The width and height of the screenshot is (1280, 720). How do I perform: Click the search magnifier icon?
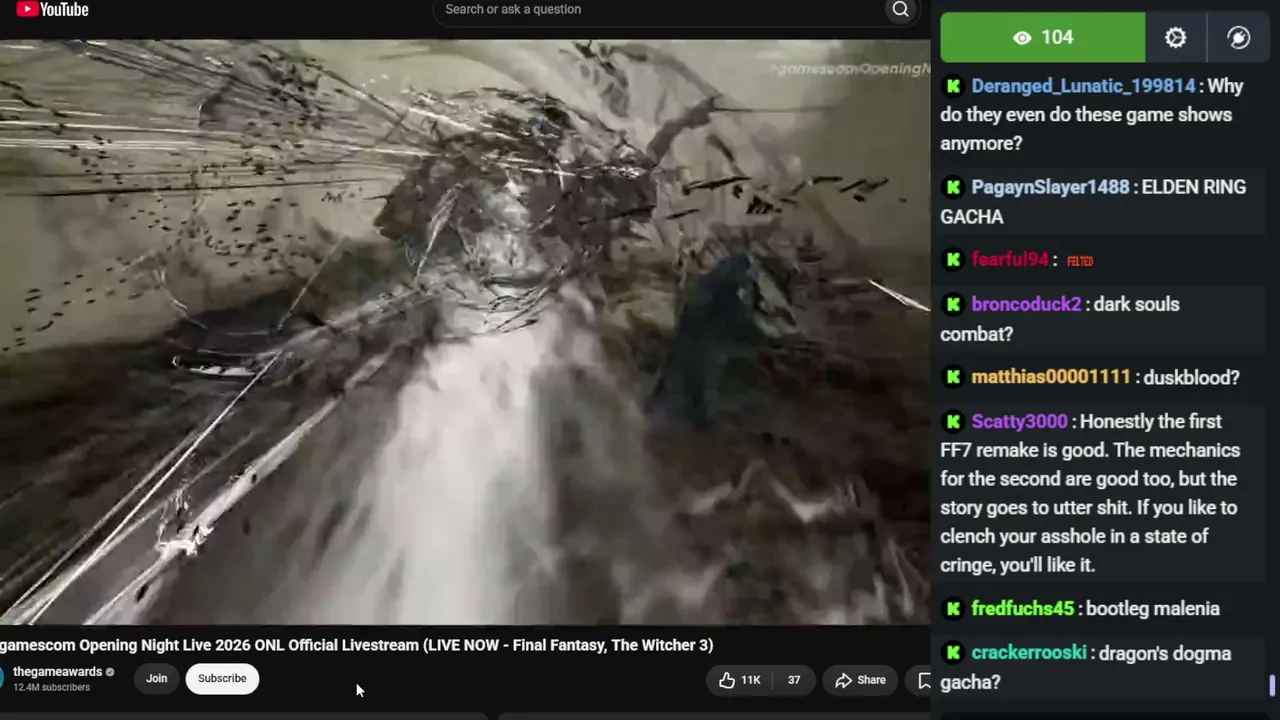pyautogui.click(x=900, y=9)
